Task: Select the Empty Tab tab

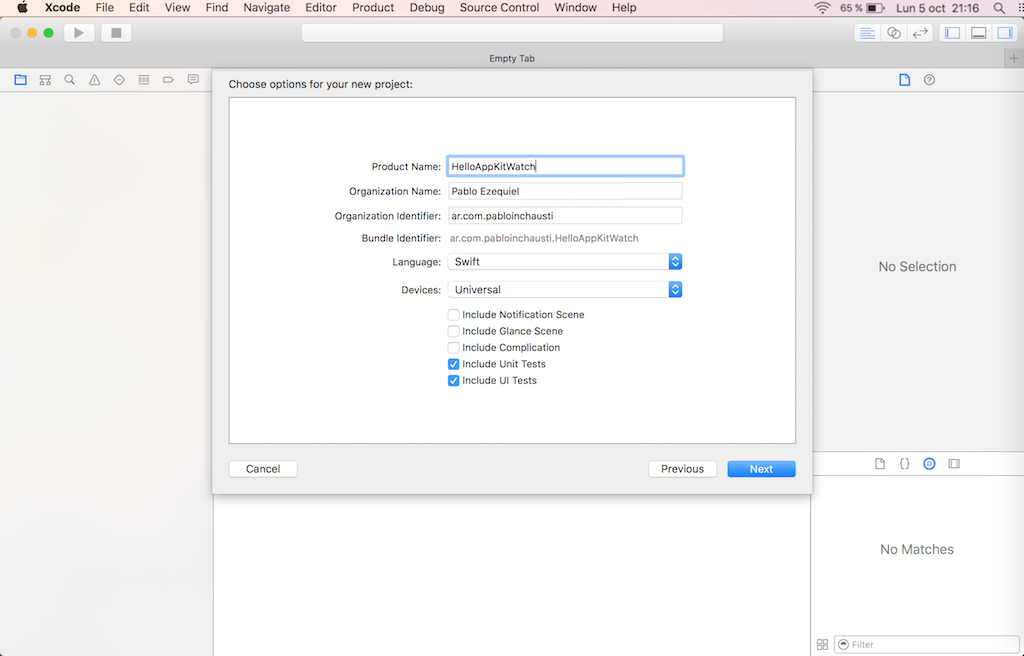Action: click(511, 58)
